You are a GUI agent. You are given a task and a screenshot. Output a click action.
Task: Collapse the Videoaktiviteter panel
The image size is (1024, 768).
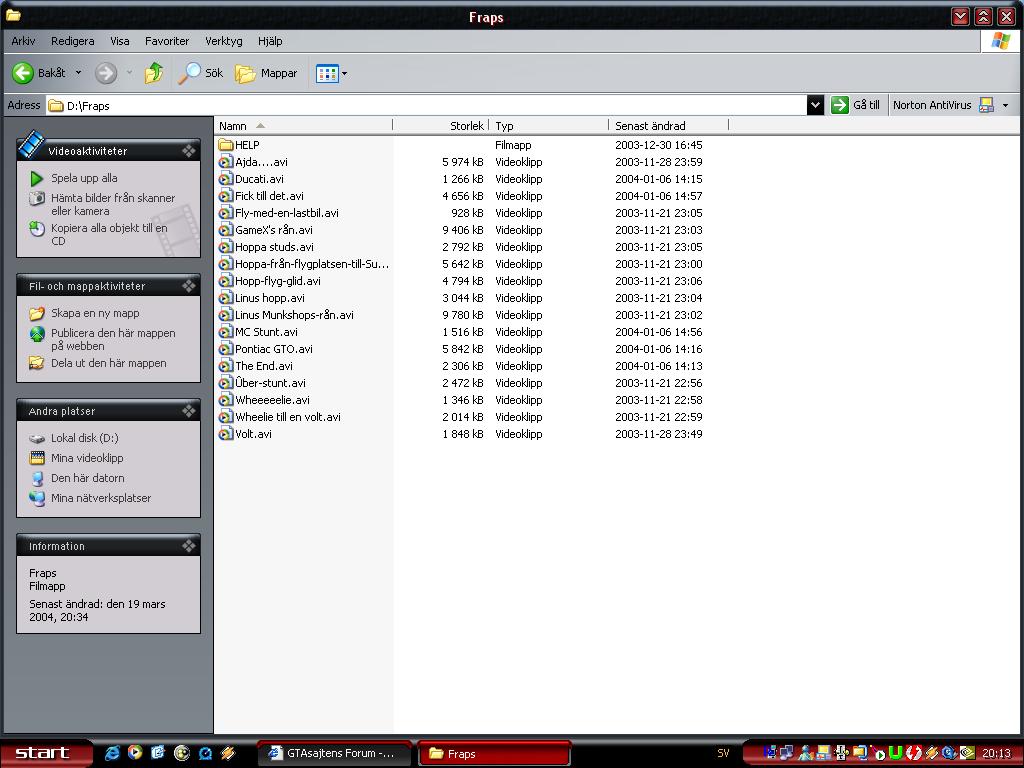pyautogui.click(x=188, y=151)
